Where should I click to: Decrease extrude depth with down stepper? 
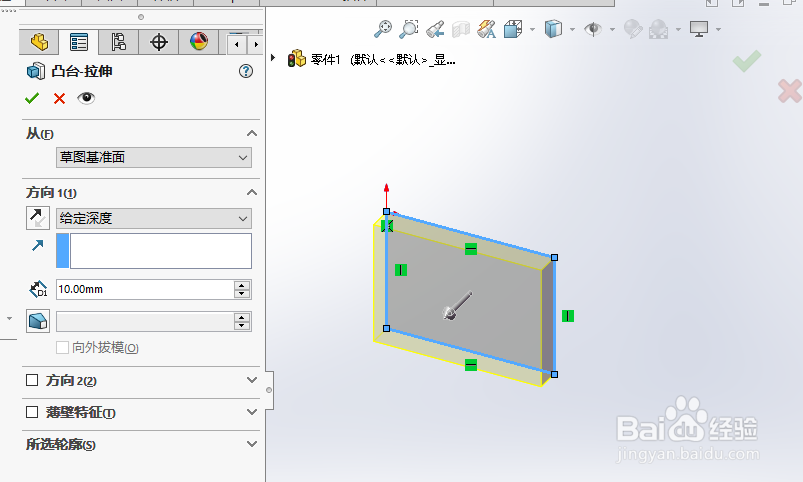click(242, 294)
